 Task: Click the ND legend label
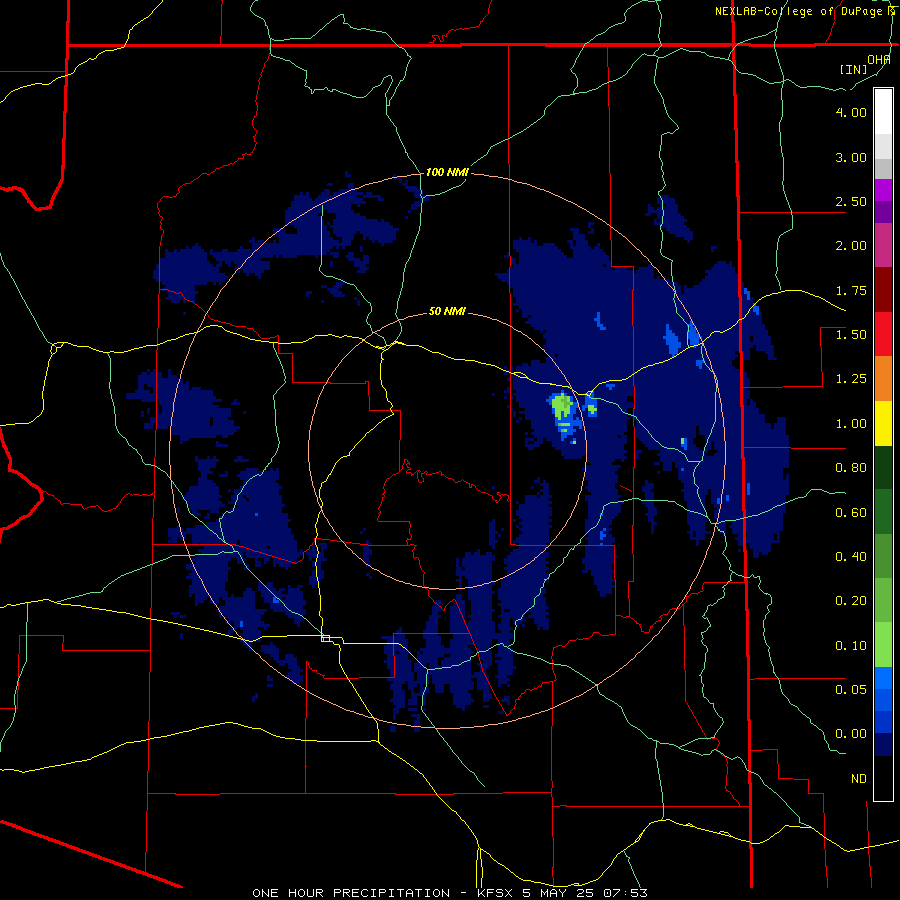click(x=859, y=779)
